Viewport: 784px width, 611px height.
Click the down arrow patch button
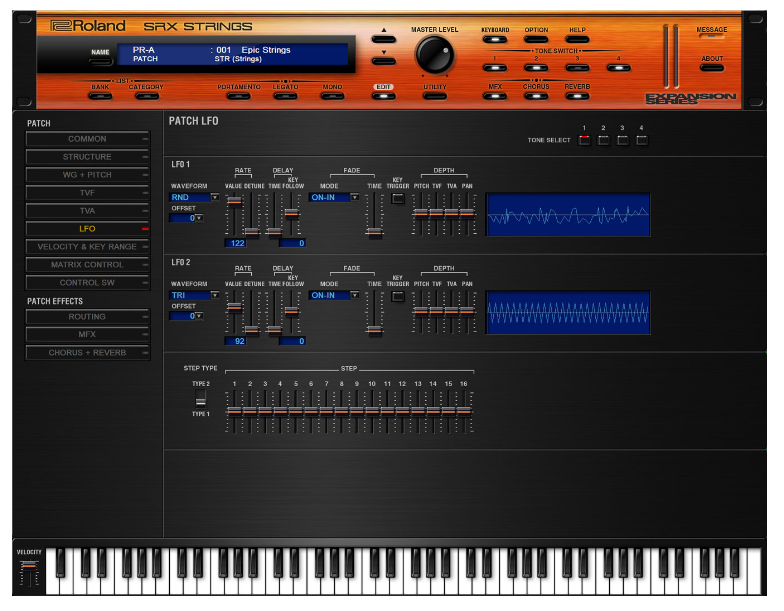pos(384,61)
